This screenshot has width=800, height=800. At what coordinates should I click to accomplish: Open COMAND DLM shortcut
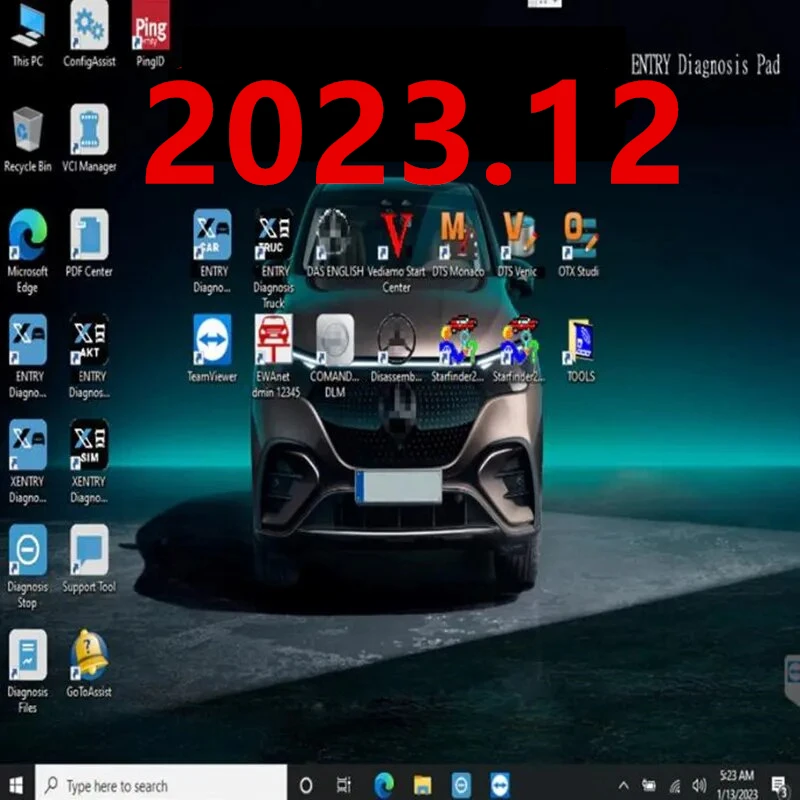[x=335, y=356]
